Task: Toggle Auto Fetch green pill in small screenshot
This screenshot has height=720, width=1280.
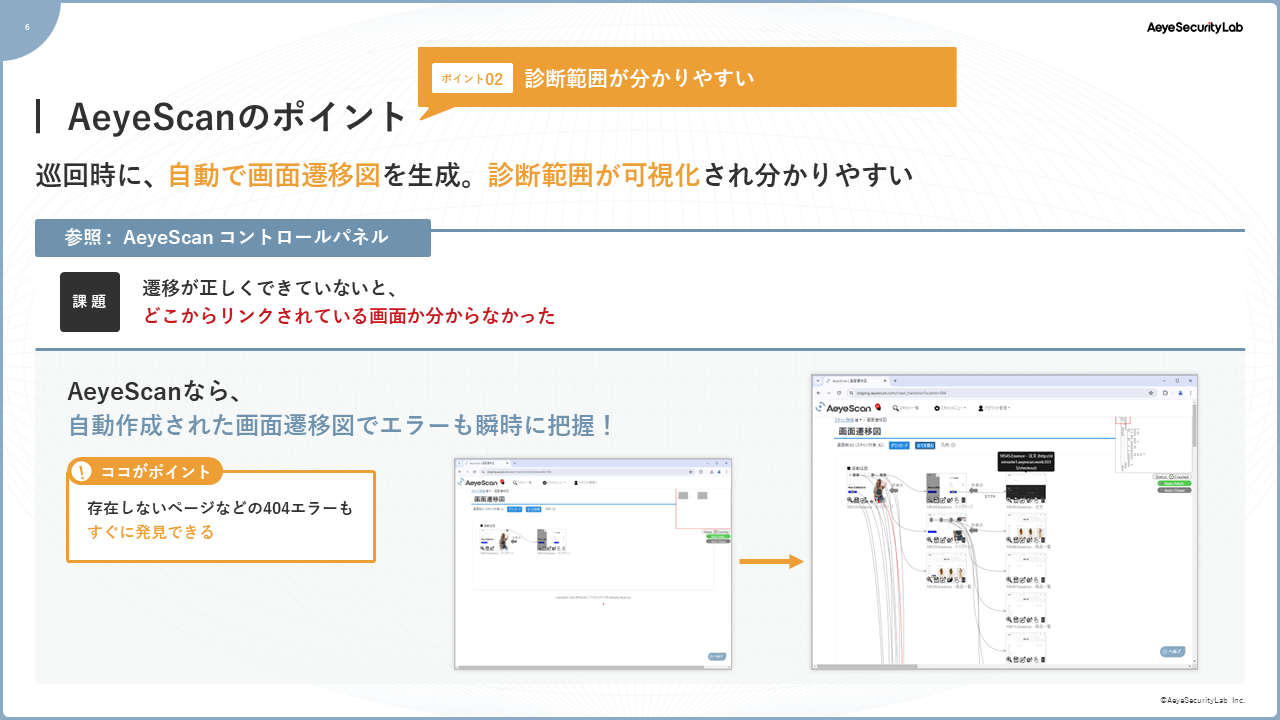Action: coord(718,537)
